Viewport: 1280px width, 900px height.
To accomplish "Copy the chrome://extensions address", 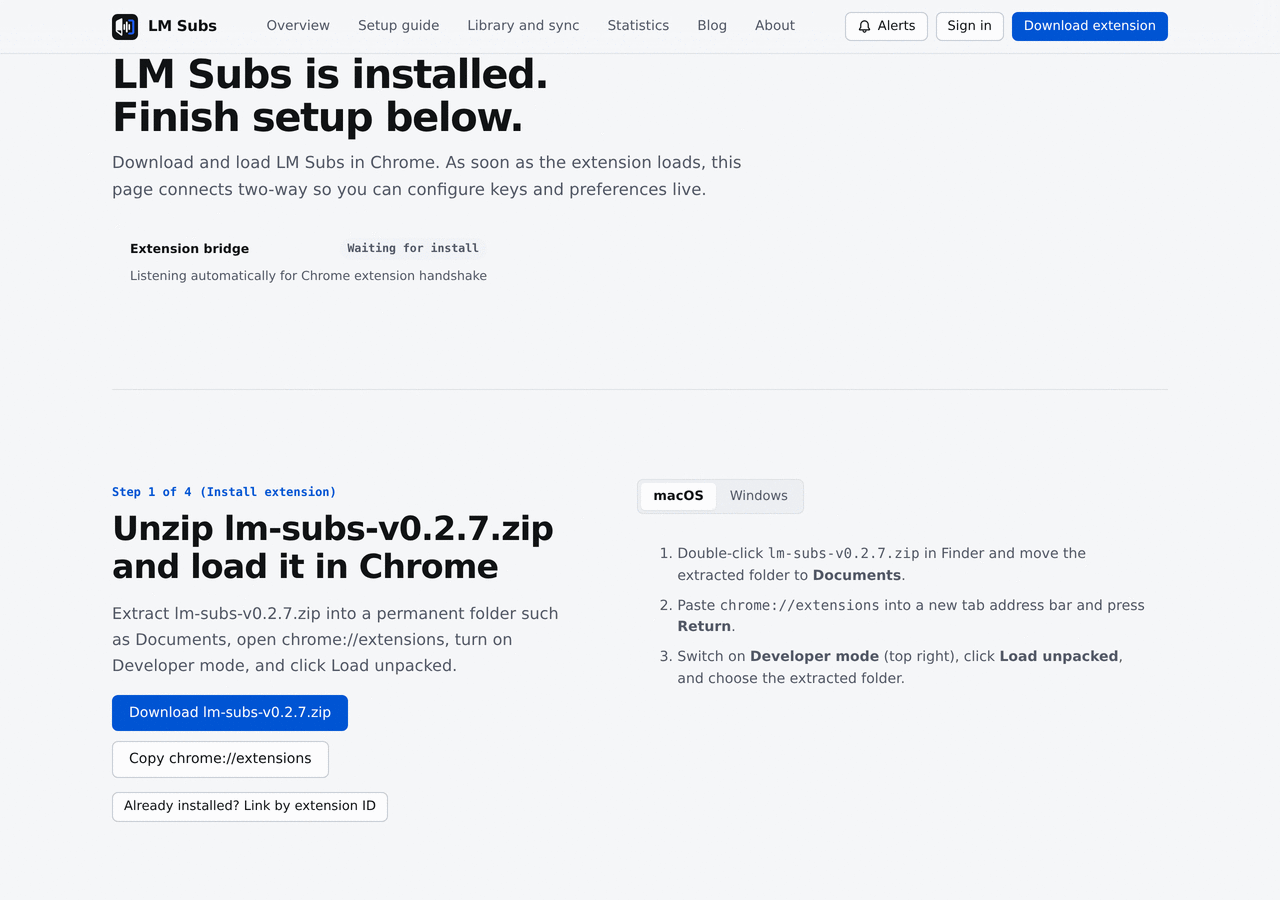I will (220, 759).
